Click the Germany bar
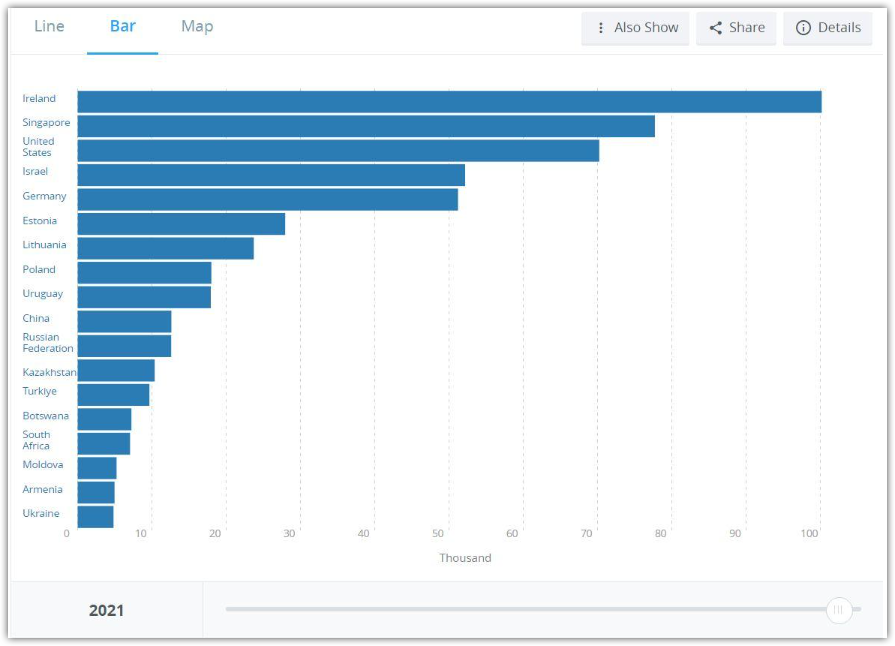The width and height of the screenshot is (895, 646). coord(268,200)
